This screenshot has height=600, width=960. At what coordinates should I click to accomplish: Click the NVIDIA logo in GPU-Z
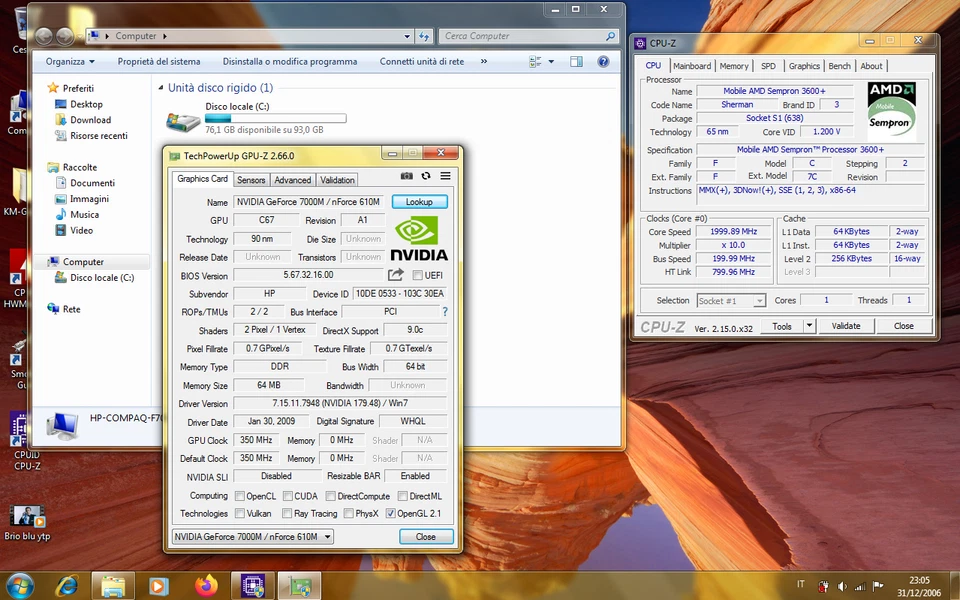coord(419,239)
